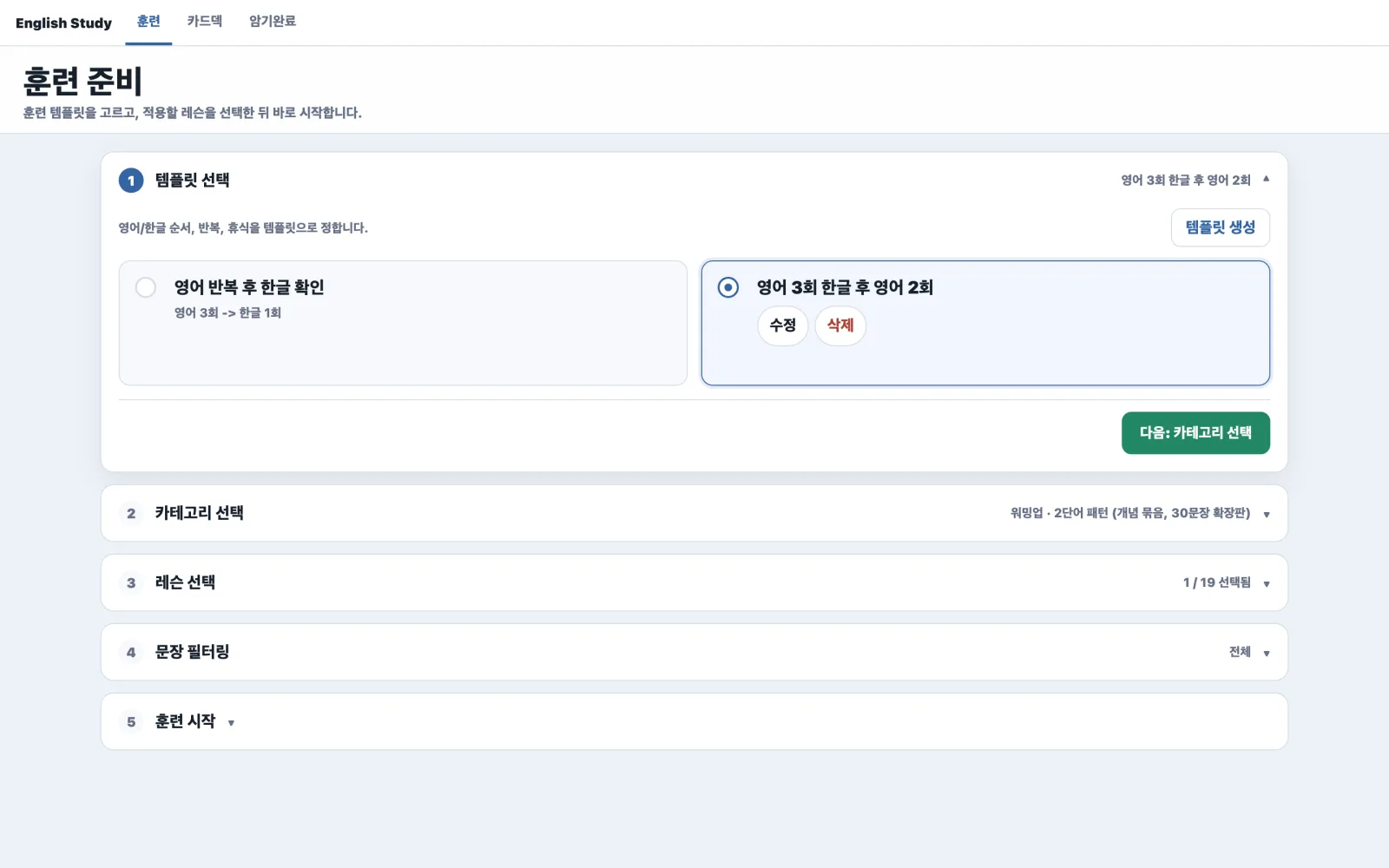Switch to the 카드덱 tab
Viewport: 1389px width, 868px height.
[205, 22]
